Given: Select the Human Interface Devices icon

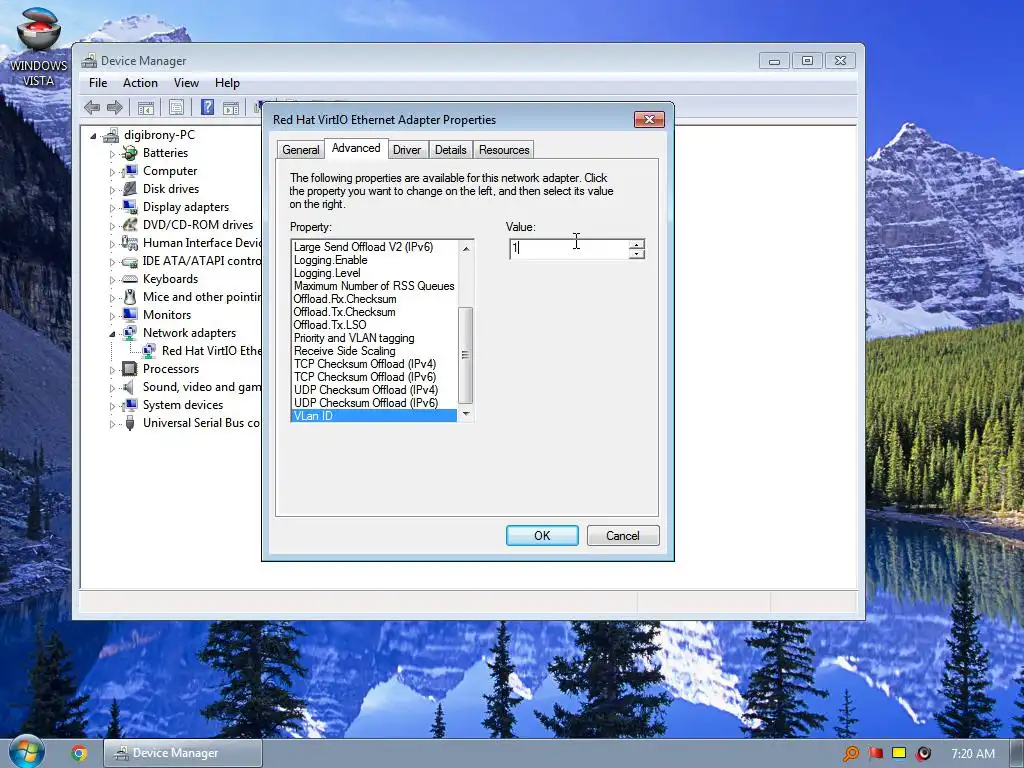Looking at the screenshot, I should click(x=130, y=243).
